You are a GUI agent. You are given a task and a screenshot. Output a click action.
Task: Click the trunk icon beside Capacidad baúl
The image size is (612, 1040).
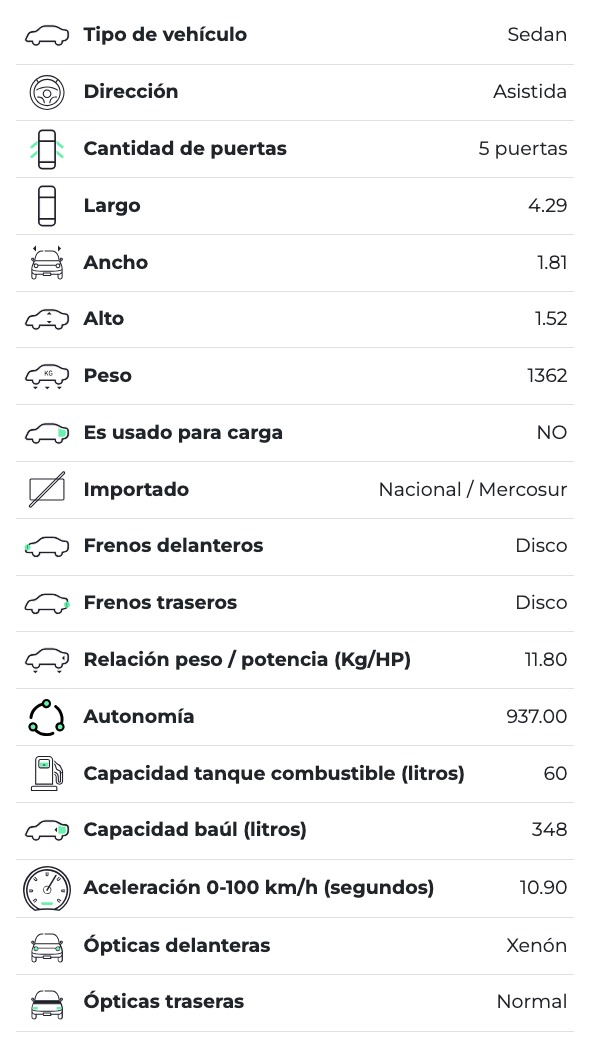(x=47, y=831)
